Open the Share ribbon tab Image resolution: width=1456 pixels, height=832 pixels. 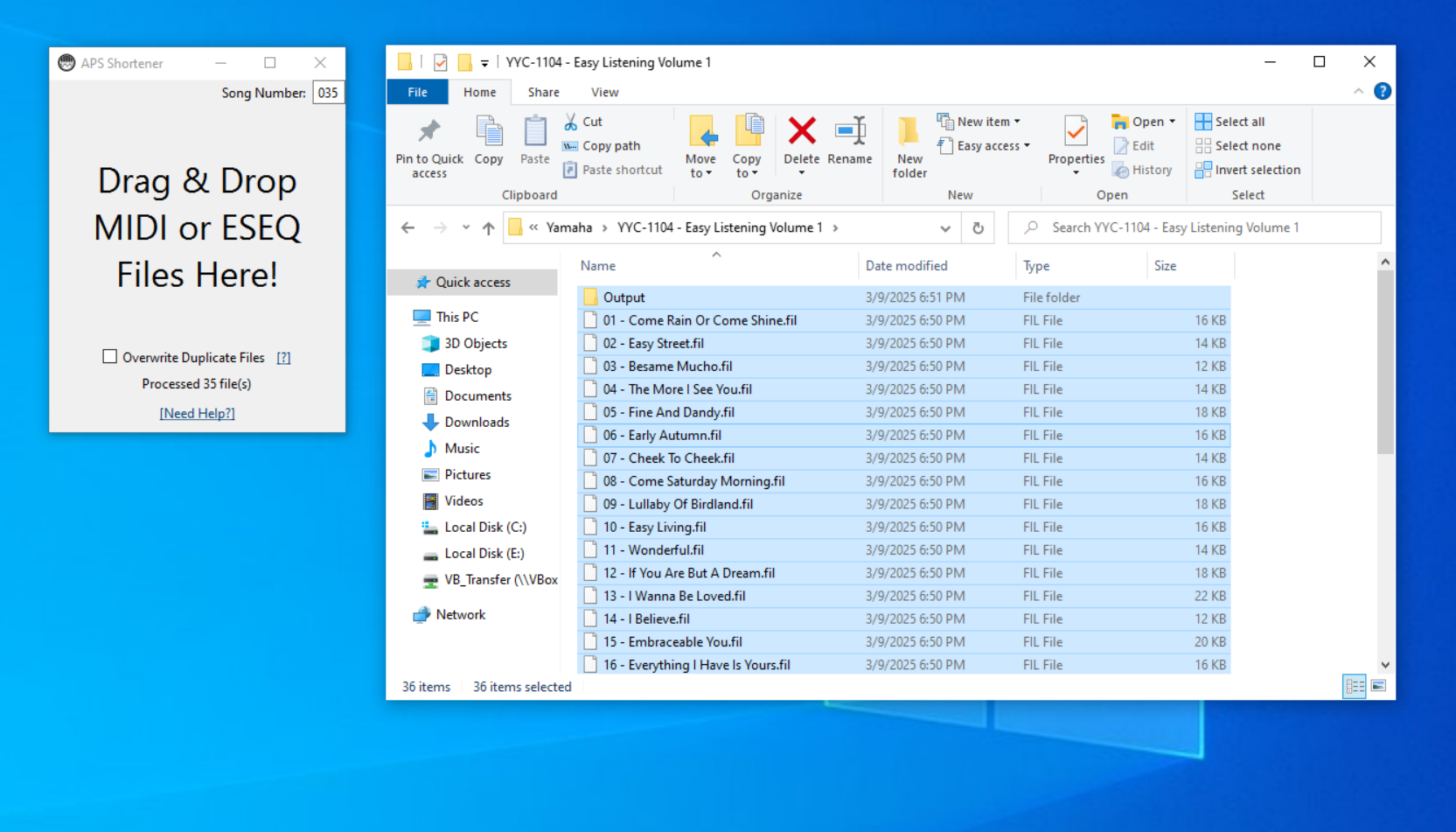tap(543, 92)
